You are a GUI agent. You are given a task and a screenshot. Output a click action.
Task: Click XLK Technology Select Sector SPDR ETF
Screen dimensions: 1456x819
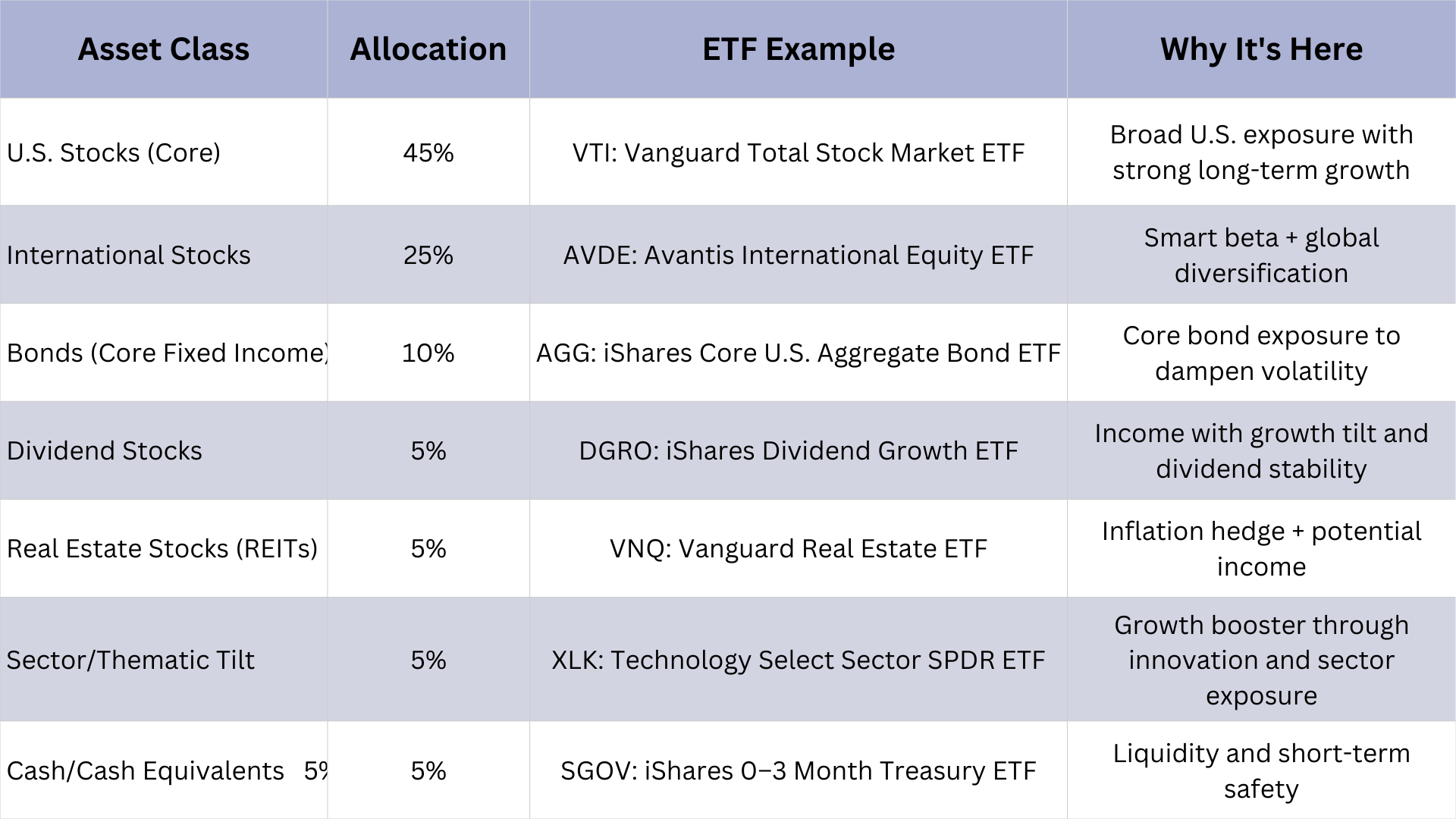tap(798, 660)
